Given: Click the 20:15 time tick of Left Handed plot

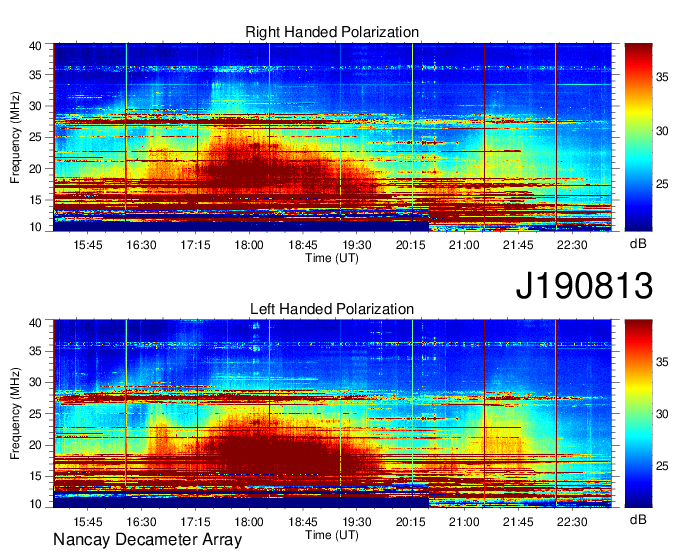Looking at the screenshot, I should (x=410, y=521).
